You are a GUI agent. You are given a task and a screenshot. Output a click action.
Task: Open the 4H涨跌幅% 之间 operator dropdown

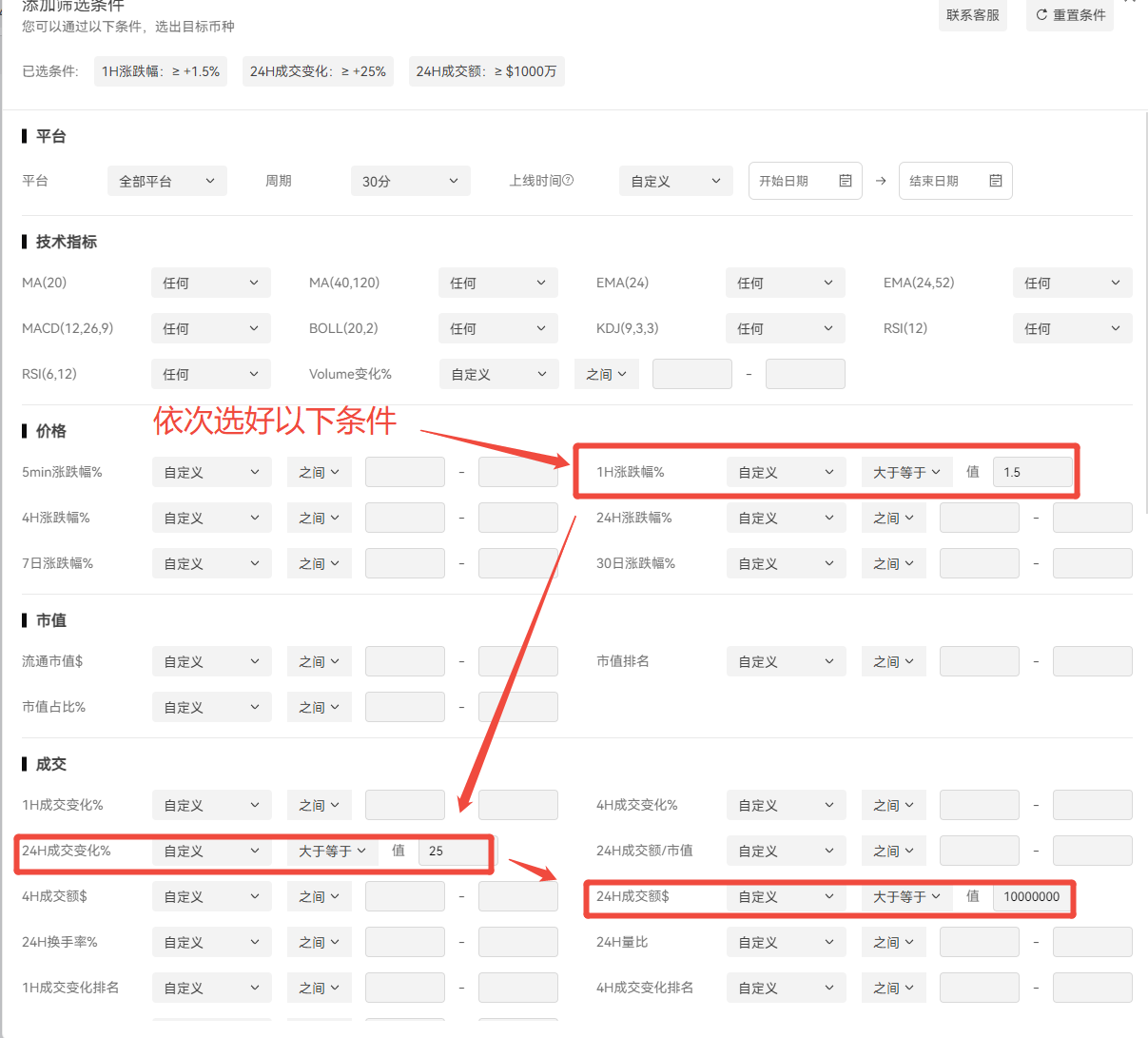pyautogui.click(x=320, y=518)
